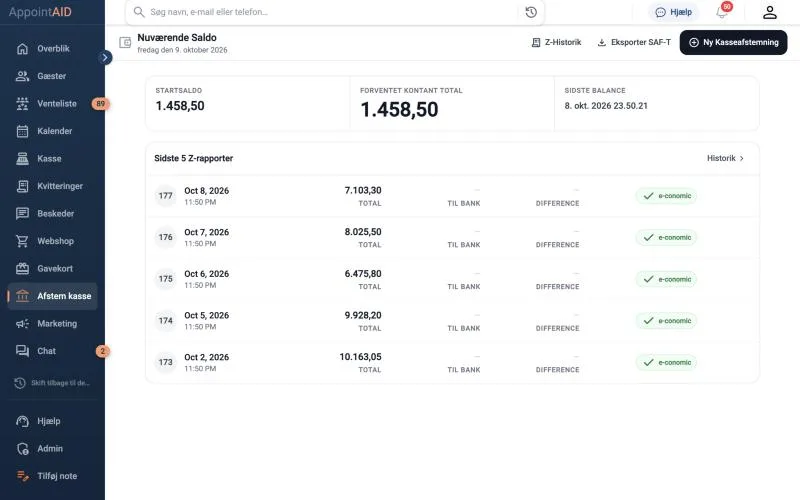800x500 pixels.
Task: Open Z-report 177 from Oct 8
Action: point(452,196)
